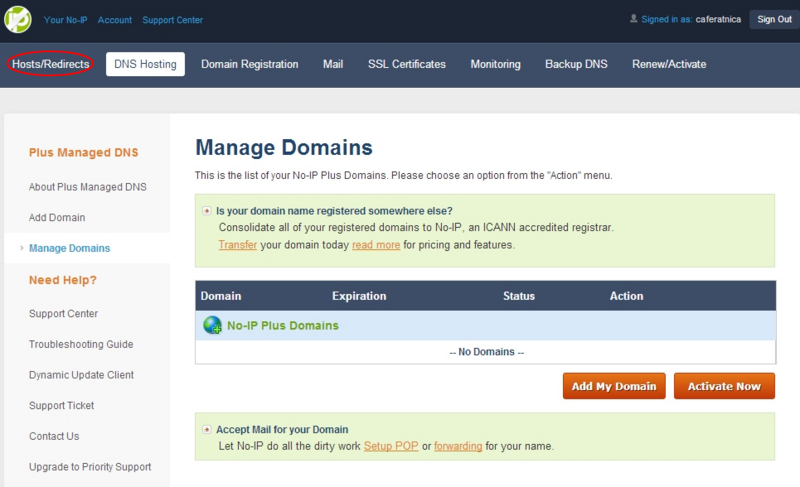Click the No-IP logo icon
800x487 pixels.
18,20
